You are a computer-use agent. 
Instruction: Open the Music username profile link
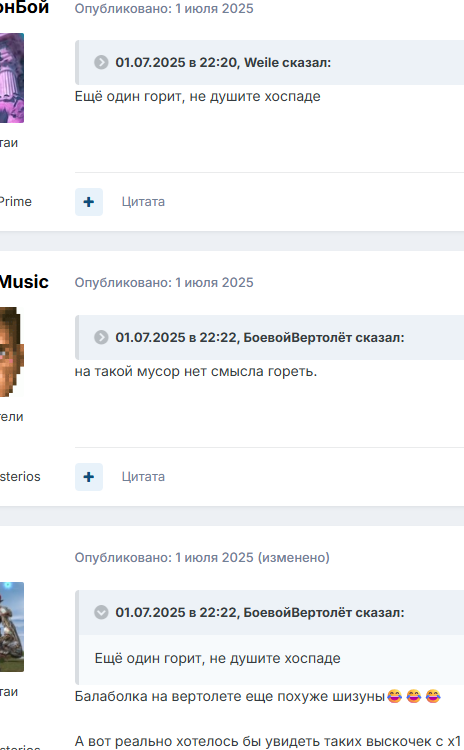click(24, 282)
